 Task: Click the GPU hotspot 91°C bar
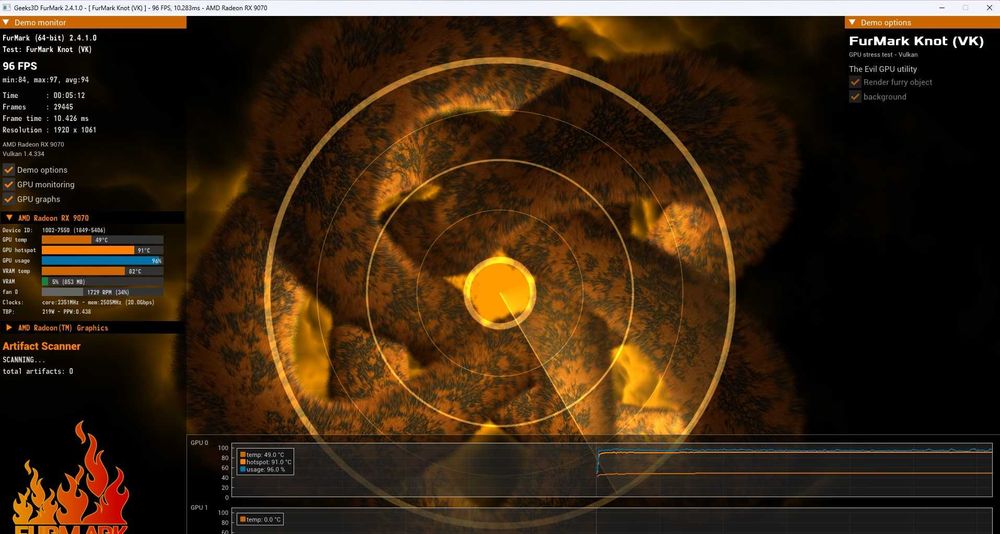tap(102, 250)
